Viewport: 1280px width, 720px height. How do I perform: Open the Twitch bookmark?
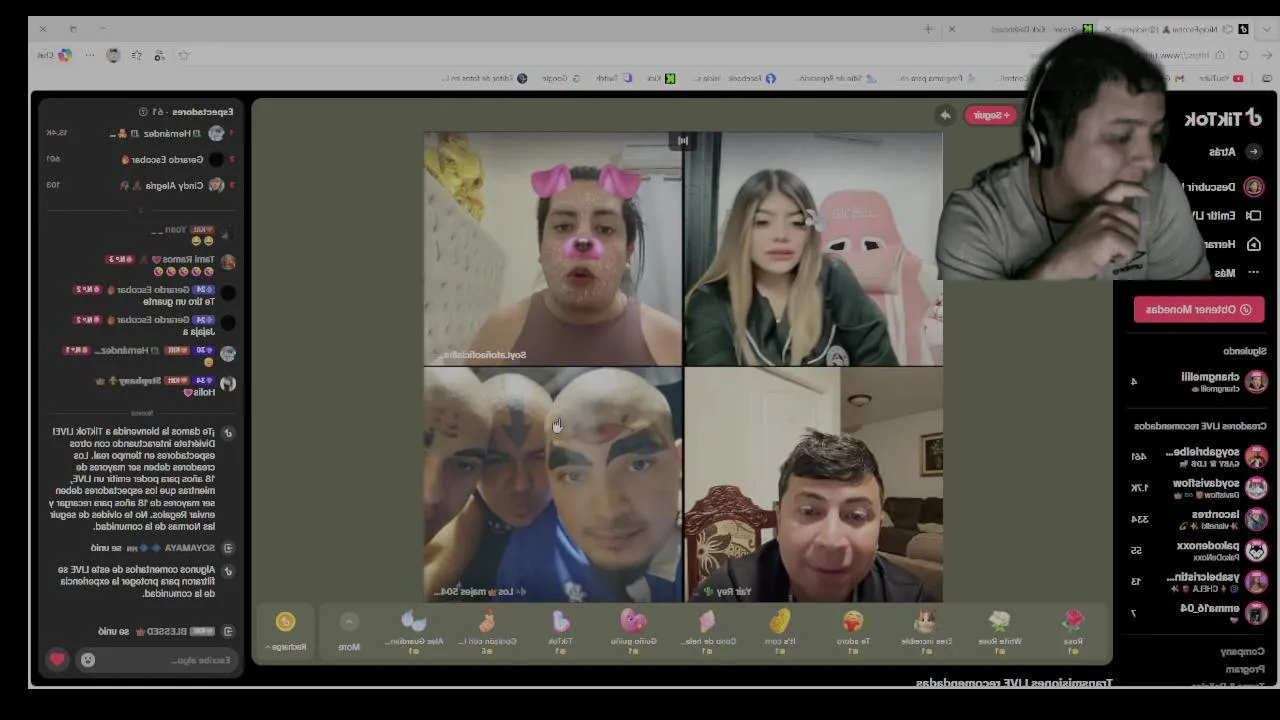(613, 78)
